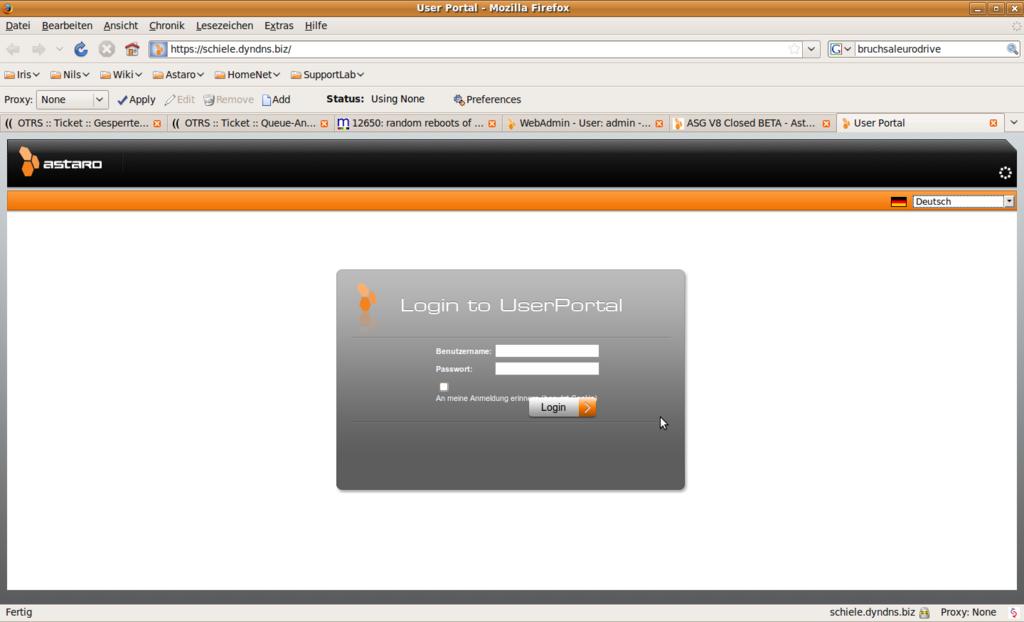Open the Datei menu

click(18, 25)
